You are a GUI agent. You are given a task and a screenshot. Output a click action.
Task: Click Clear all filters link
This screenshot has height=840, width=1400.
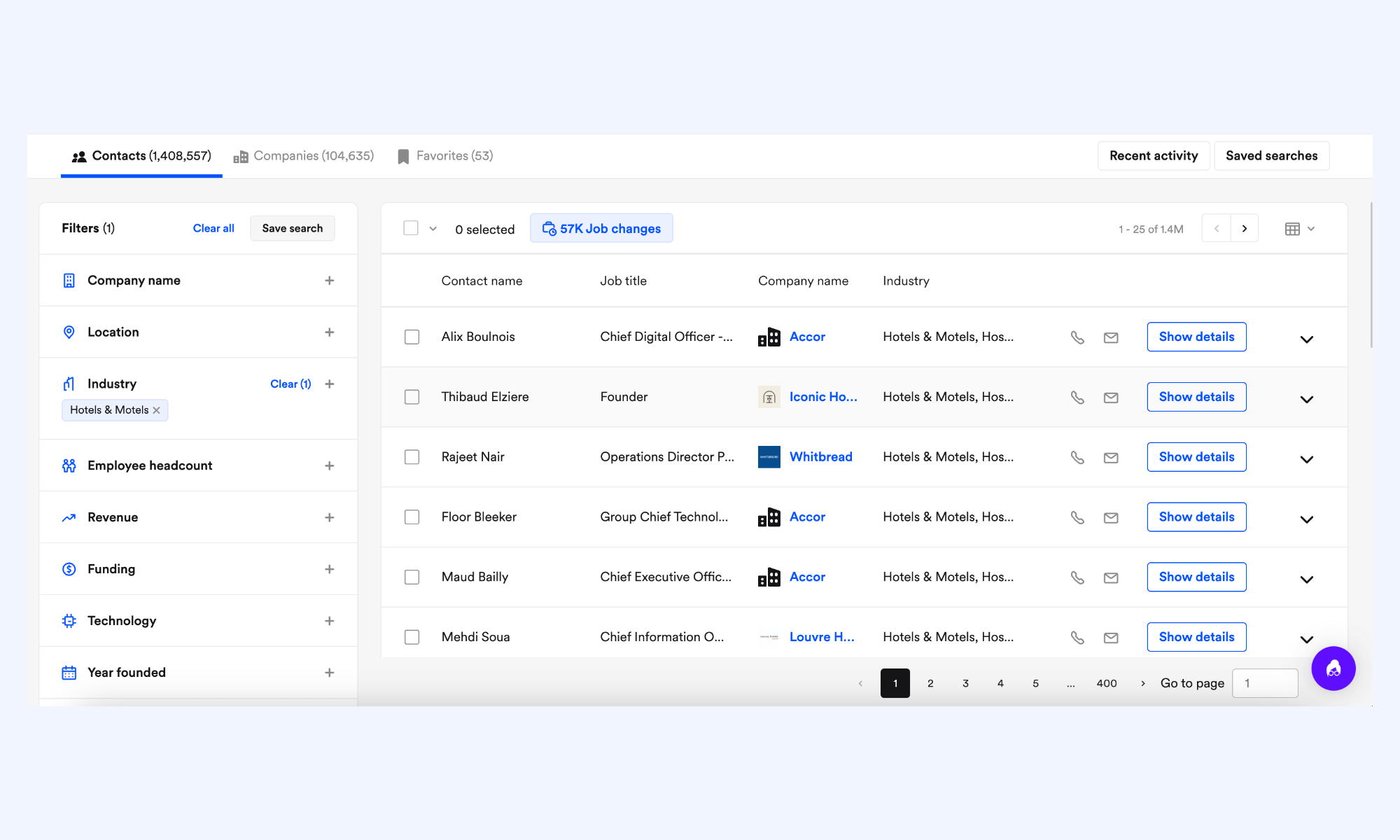(x=213, y=228)
